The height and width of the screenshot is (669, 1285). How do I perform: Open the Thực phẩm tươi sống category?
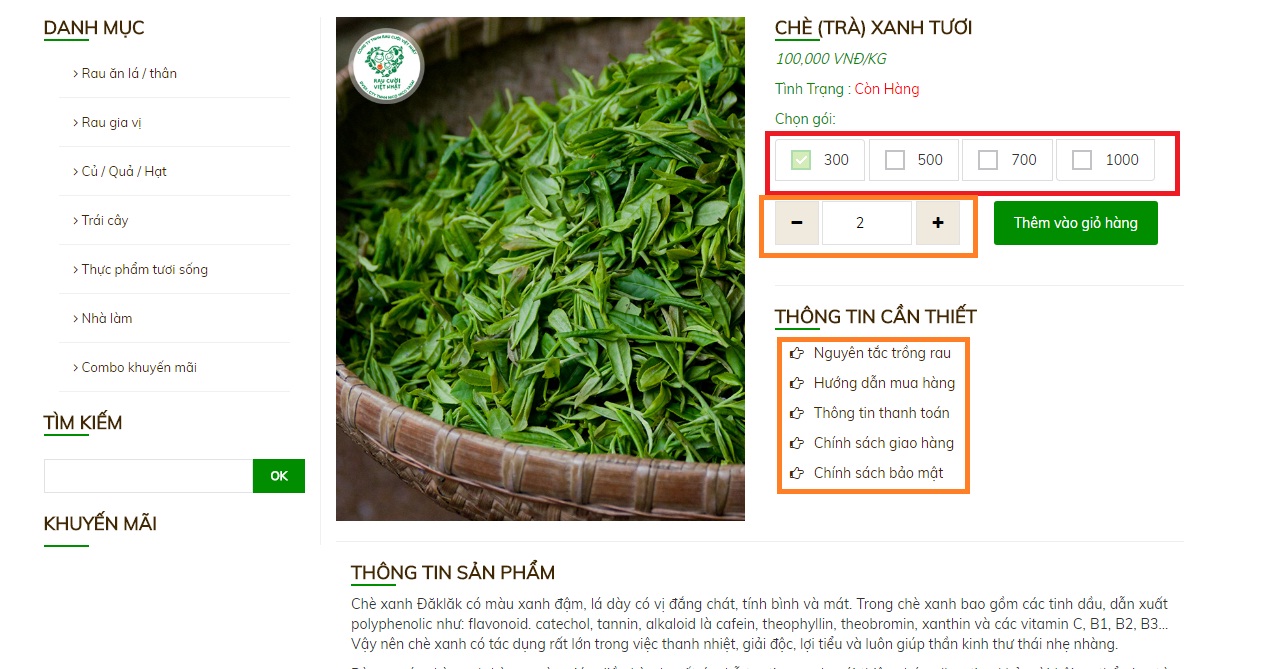pyautogui.click(x=140, y=269)
